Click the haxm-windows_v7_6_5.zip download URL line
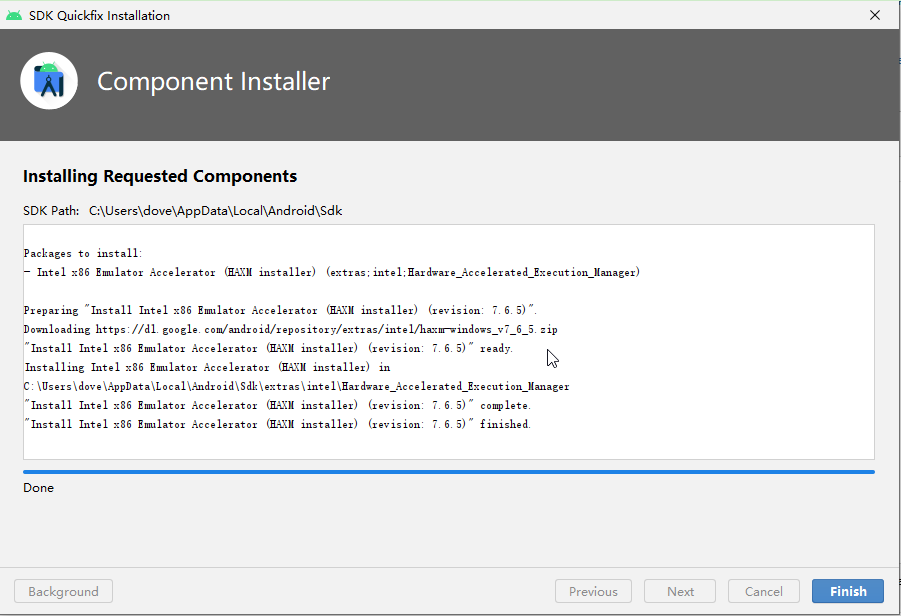The height and width of the screenshot is (616, 902). 291,329
